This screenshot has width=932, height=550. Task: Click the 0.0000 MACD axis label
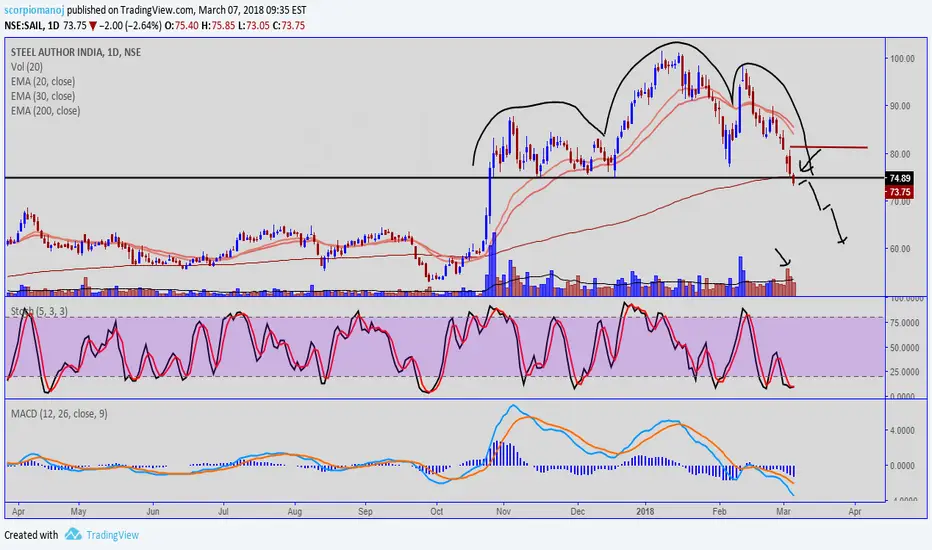point(902,465)
